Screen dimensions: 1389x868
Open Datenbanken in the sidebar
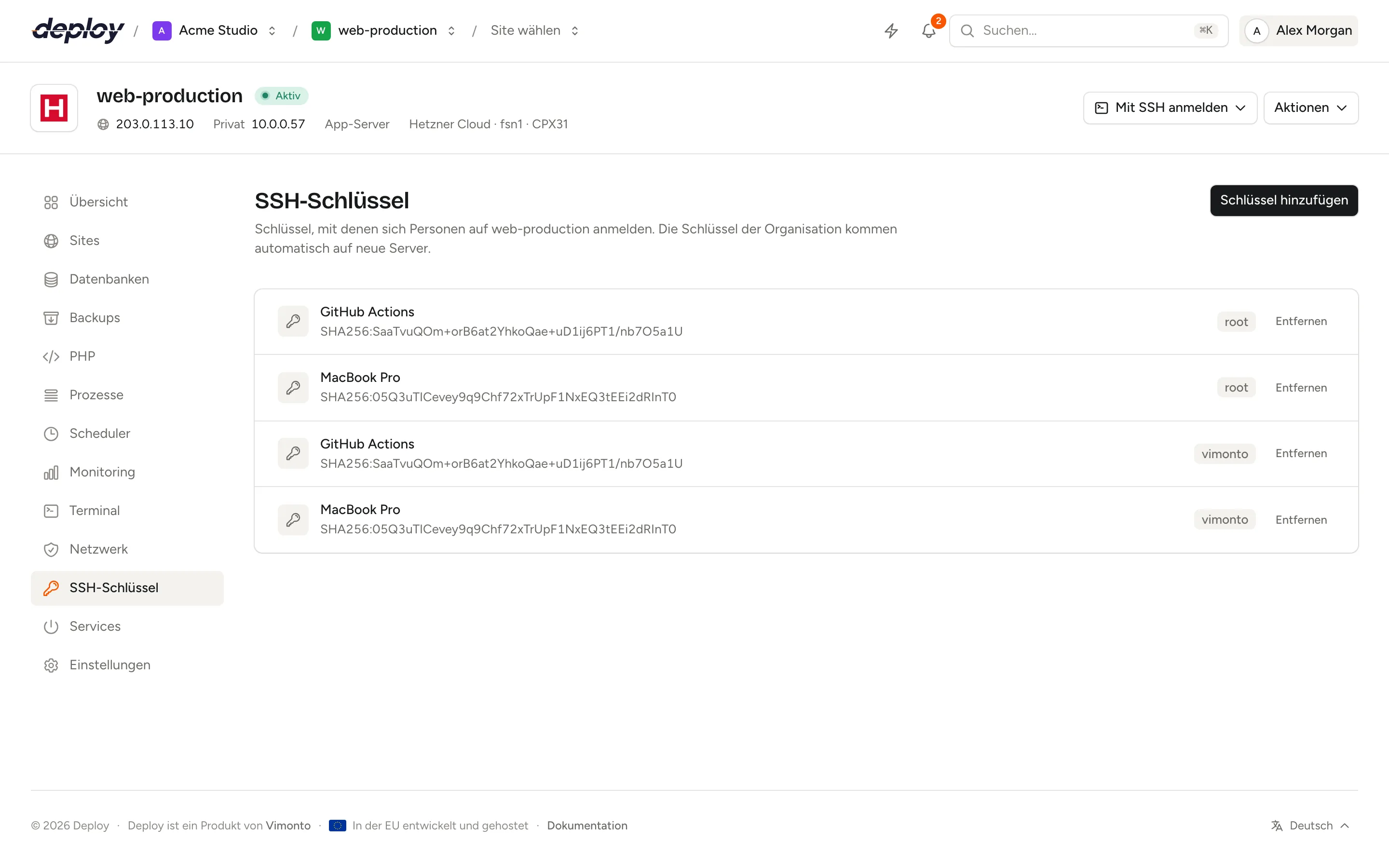click(x=127, y=279)
